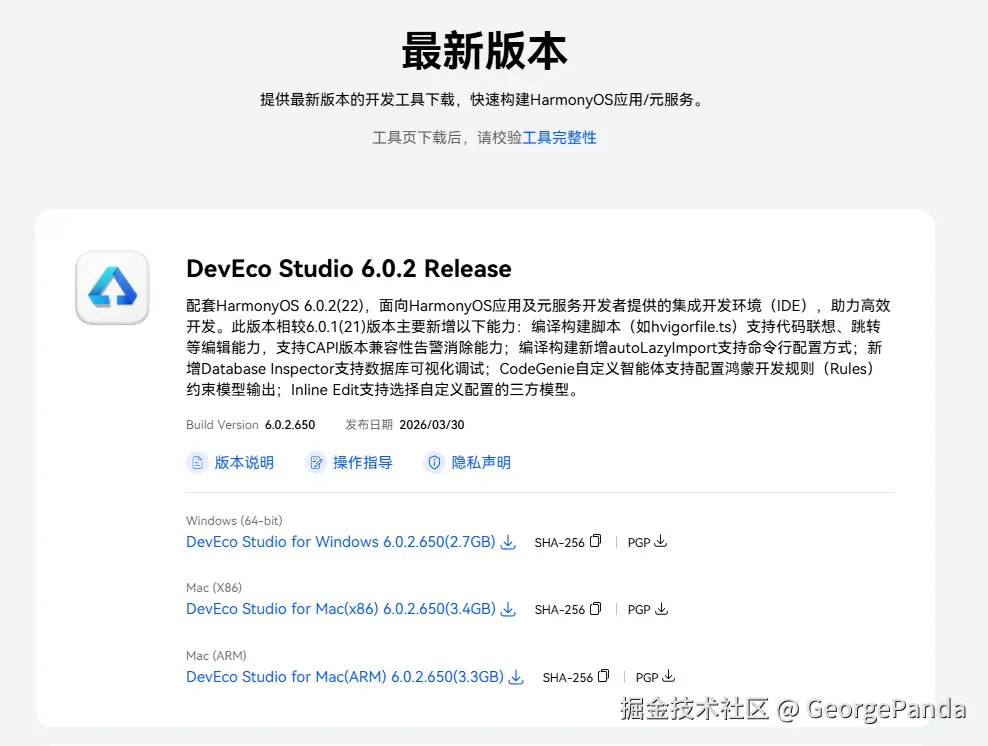Click the 版本说明 document icon

tap(197, 462)
